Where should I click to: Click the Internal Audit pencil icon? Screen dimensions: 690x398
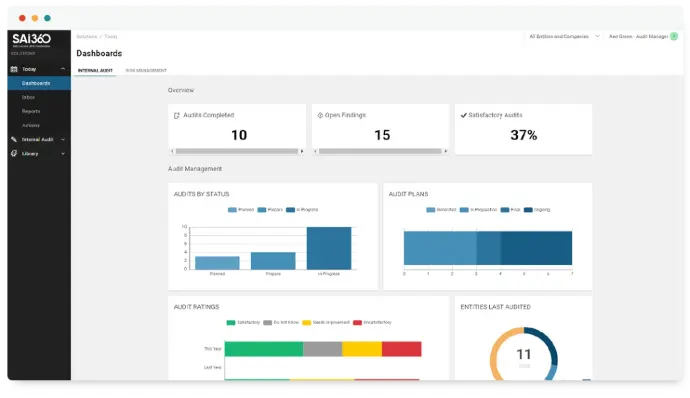[14, 140]
